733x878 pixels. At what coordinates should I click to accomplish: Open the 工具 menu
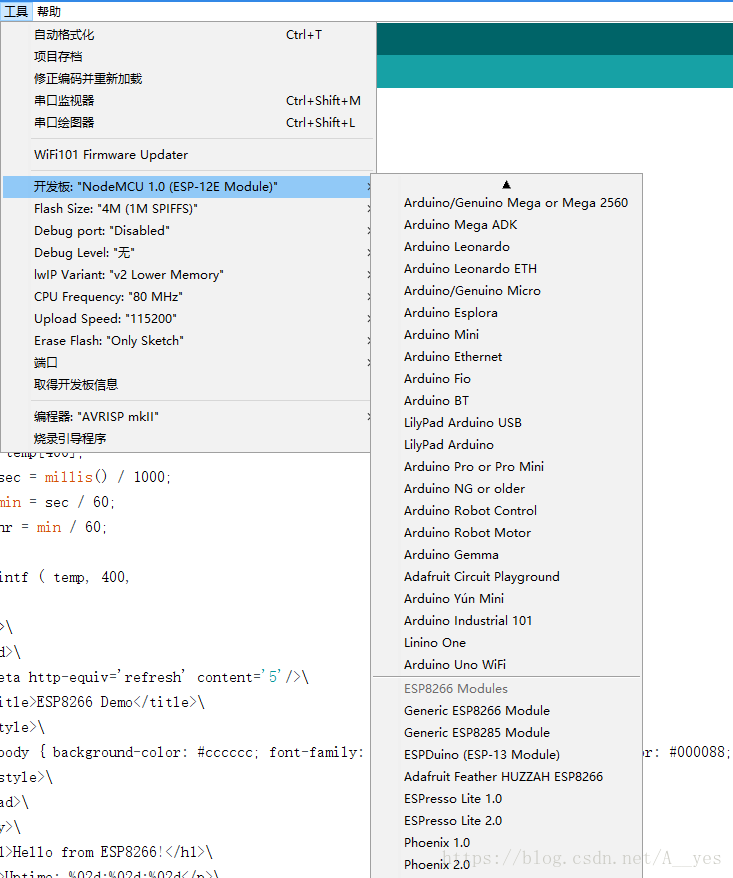pos(16,11)
